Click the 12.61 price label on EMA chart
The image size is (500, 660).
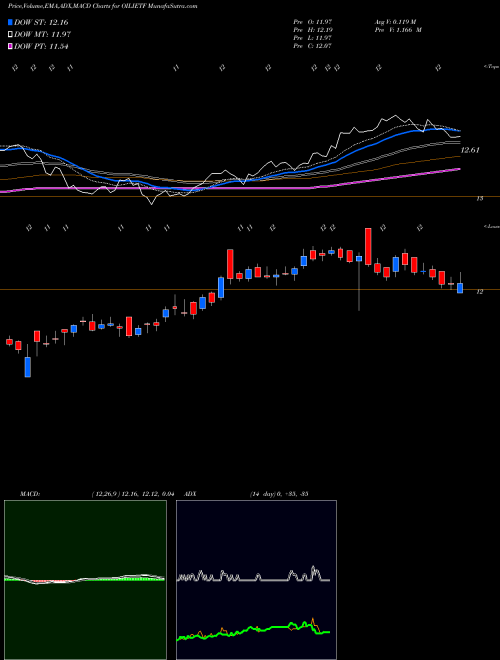pyautogui.click(x=470, y=150)
